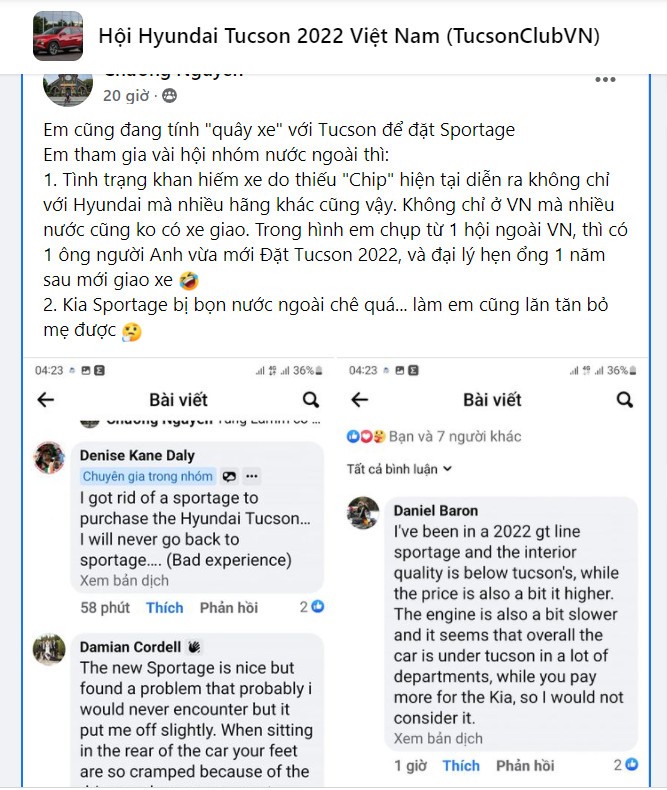Image resolution: width=667 pixels, height=790 pixels.
Task: Click Phản hồi under Denise Kane Daly's comment
Action: 229,608
